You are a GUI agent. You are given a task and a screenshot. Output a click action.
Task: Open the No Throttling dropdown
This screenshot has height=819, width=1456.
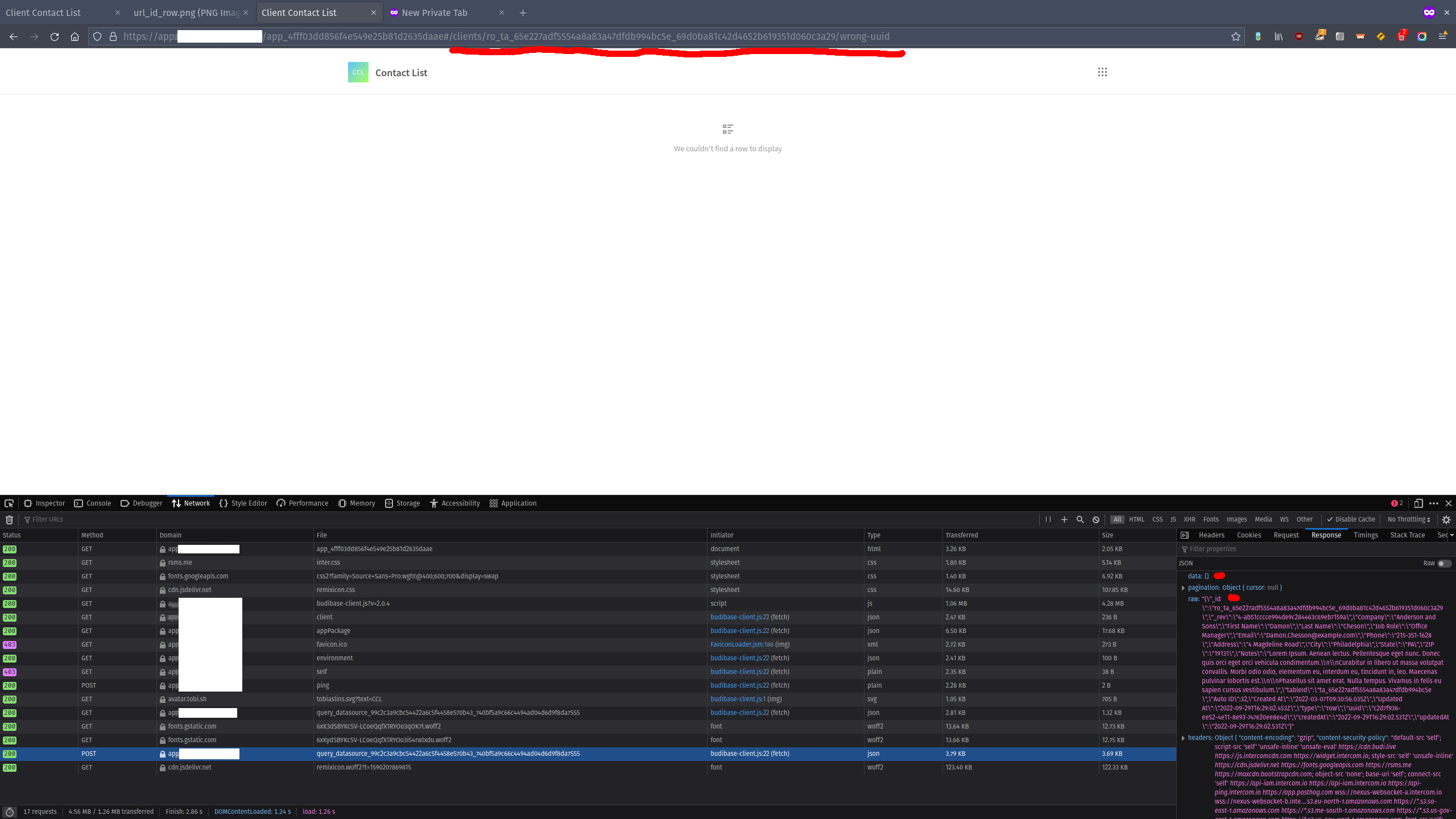coord(1408,519)
